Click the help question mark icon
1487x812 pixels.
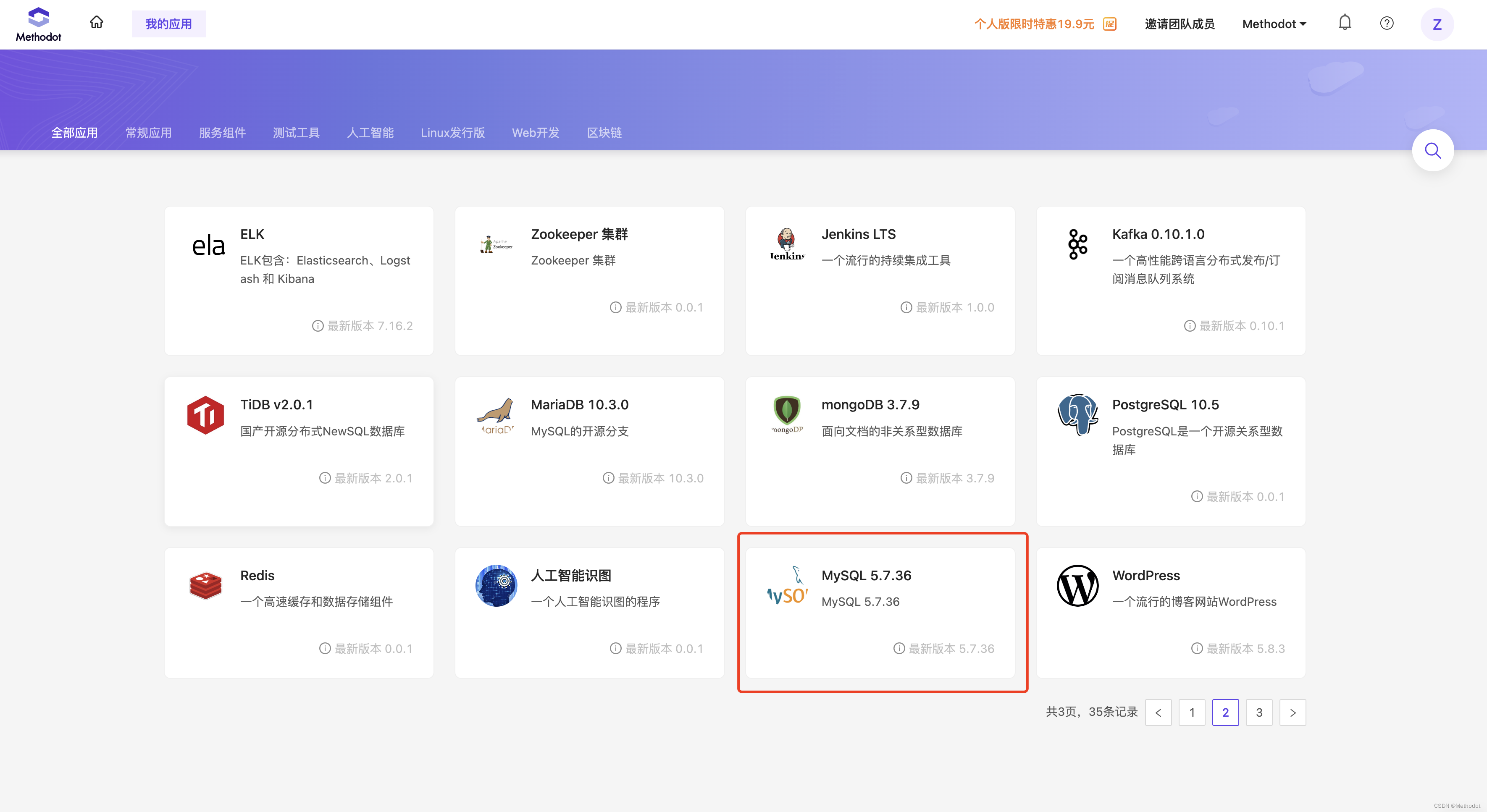pos(1387,23)
